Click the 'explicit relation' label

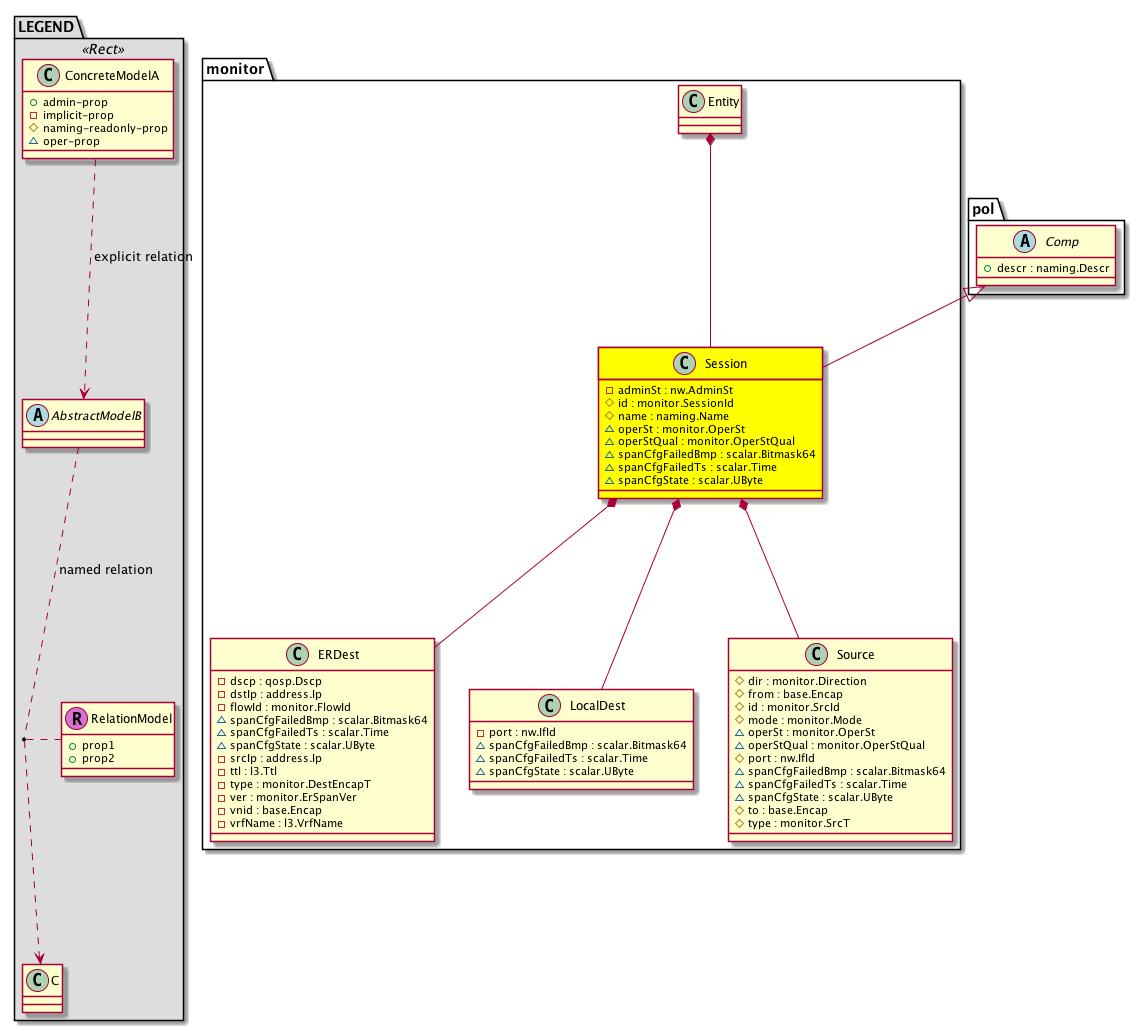(142, 257)
